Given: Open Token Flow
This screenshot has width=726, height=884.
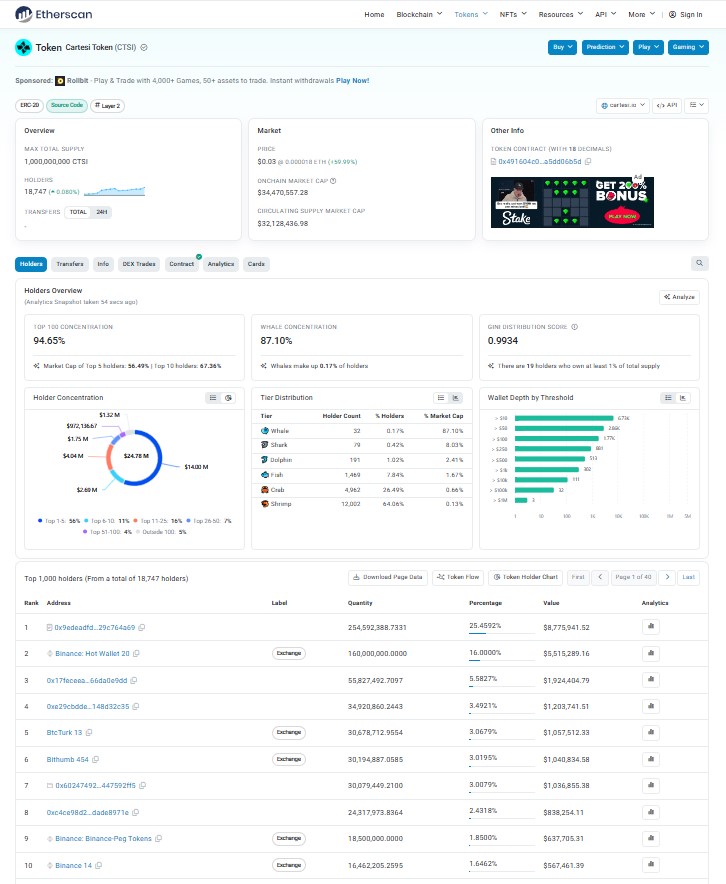Looking at the screenshot, I should click(458, 577).
